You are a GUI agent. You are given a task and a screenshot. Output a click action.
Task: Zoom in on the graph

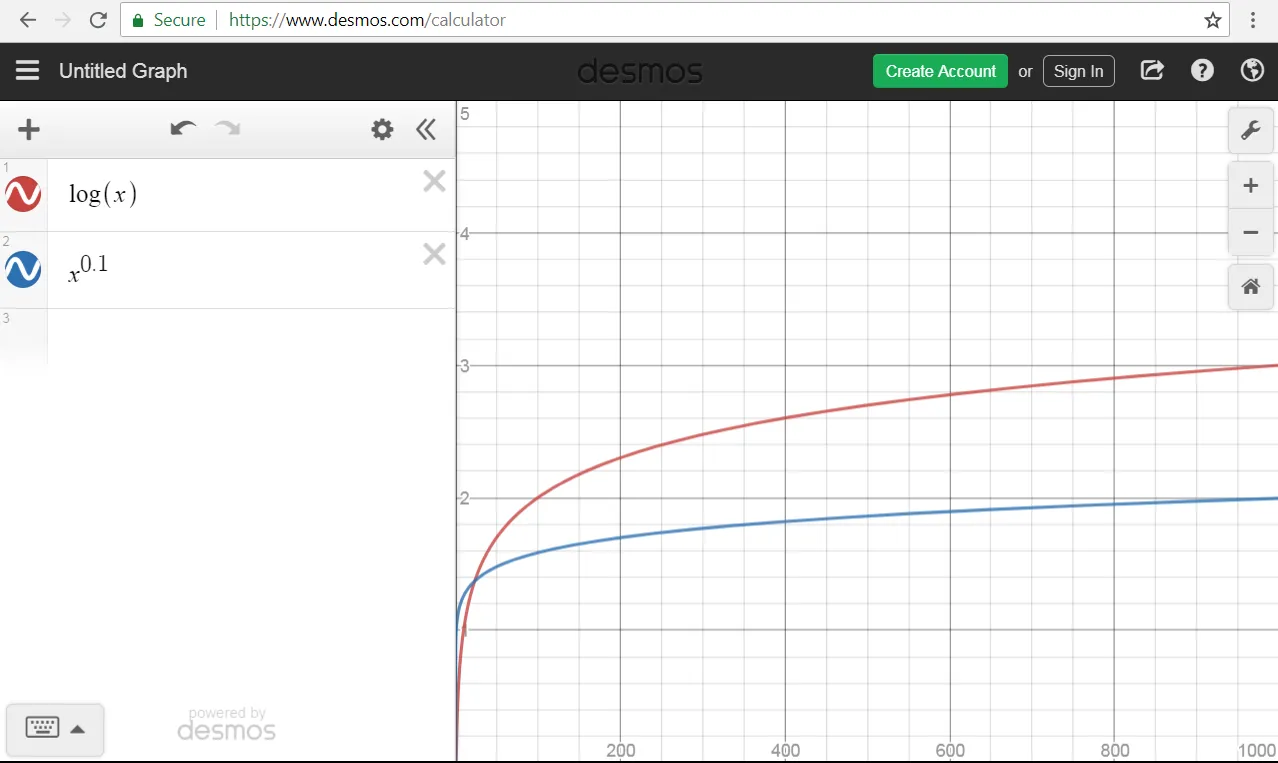[1250, 186]
